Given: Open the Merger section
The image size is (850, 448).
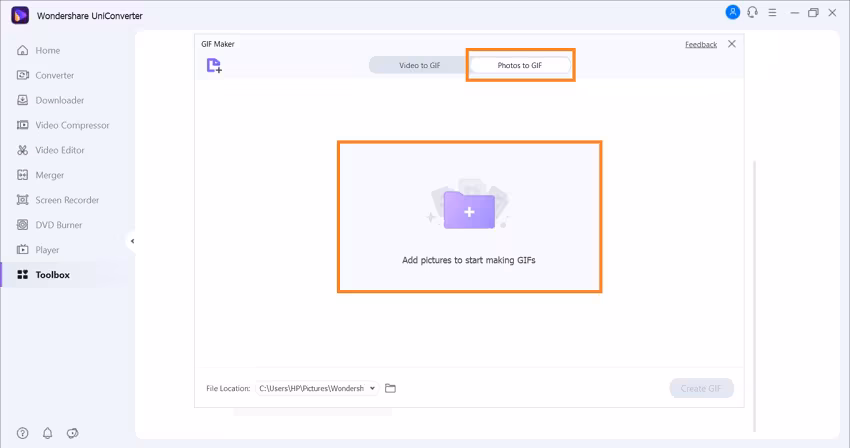Looking at the screenshot, I should [49, 175].
